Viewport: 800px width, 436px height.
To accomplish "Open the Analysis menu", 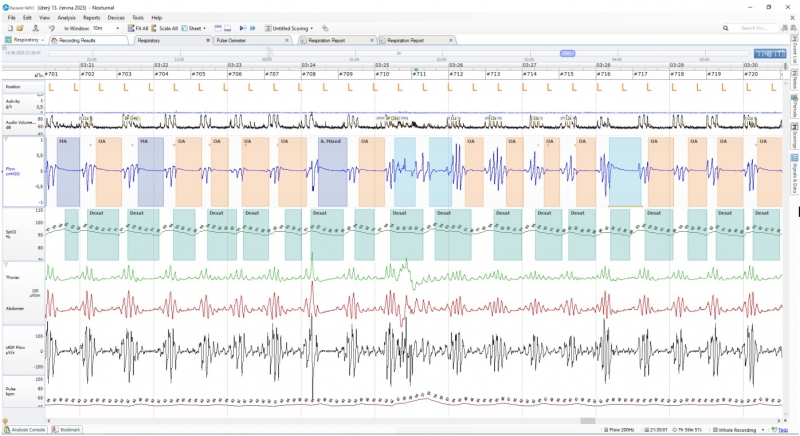I will pos(66,18).
